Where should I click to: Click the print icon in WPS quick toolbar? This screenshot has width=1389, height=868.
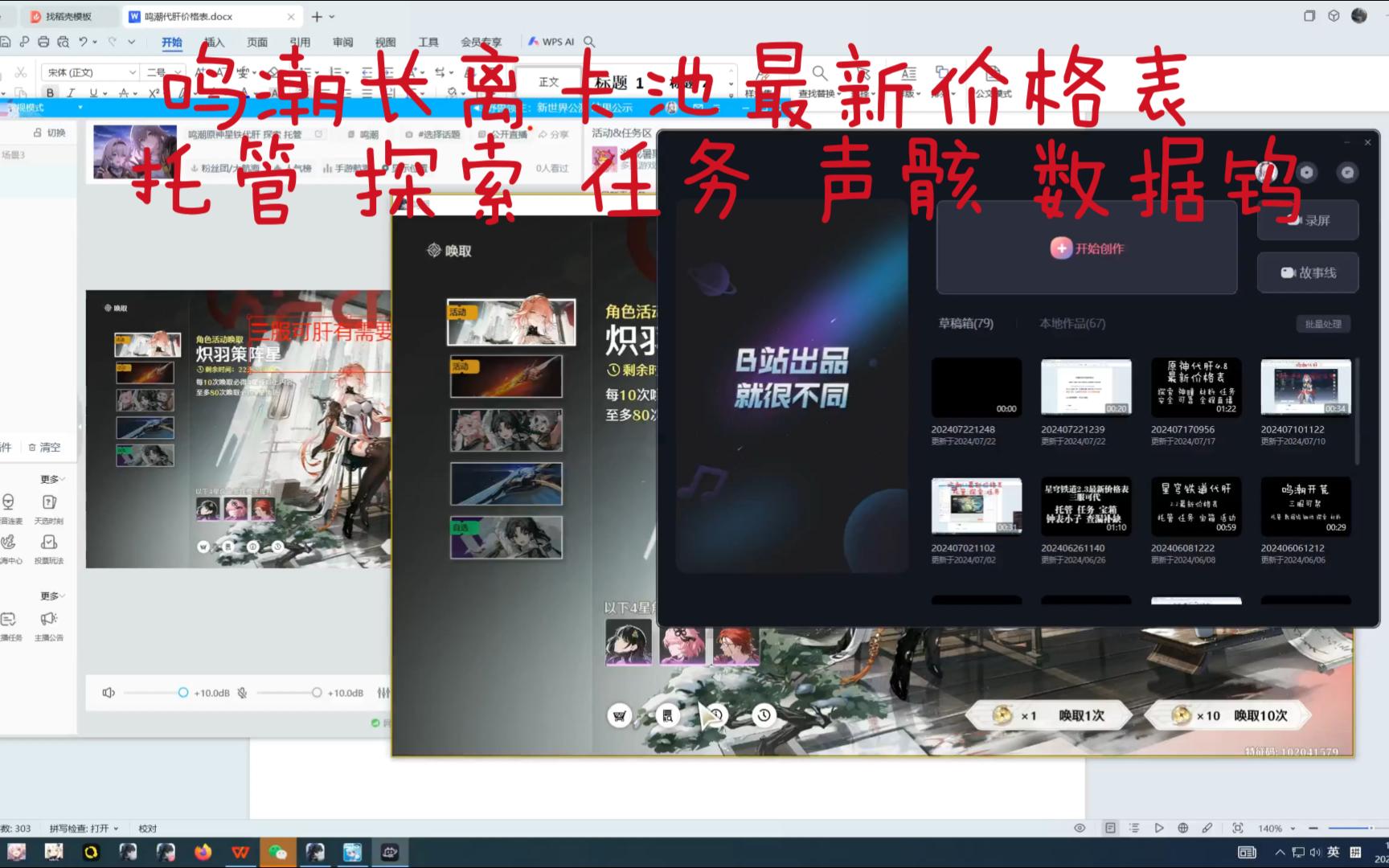point(43,42)
